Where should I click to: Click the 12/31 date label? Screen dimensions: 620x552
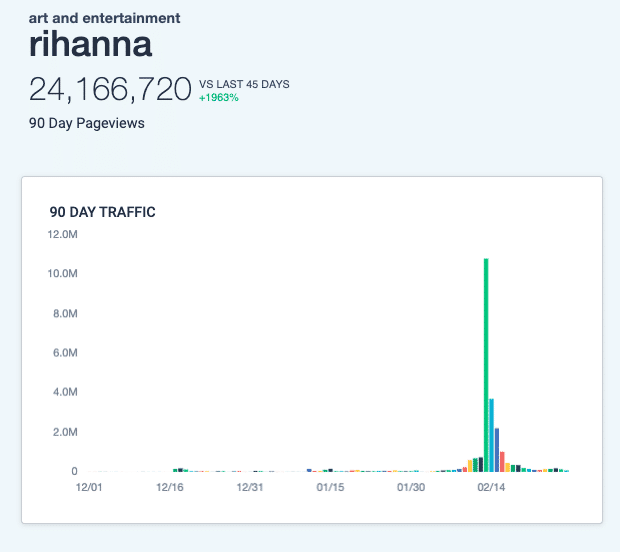[x=250, y=487]
